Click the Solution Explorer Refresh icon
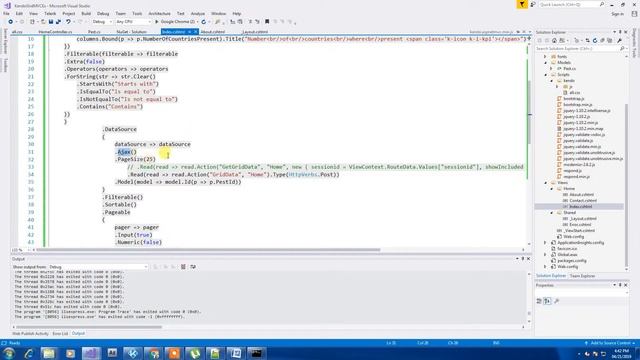This screenshot has height=360, width=640. tap(595, 40)
